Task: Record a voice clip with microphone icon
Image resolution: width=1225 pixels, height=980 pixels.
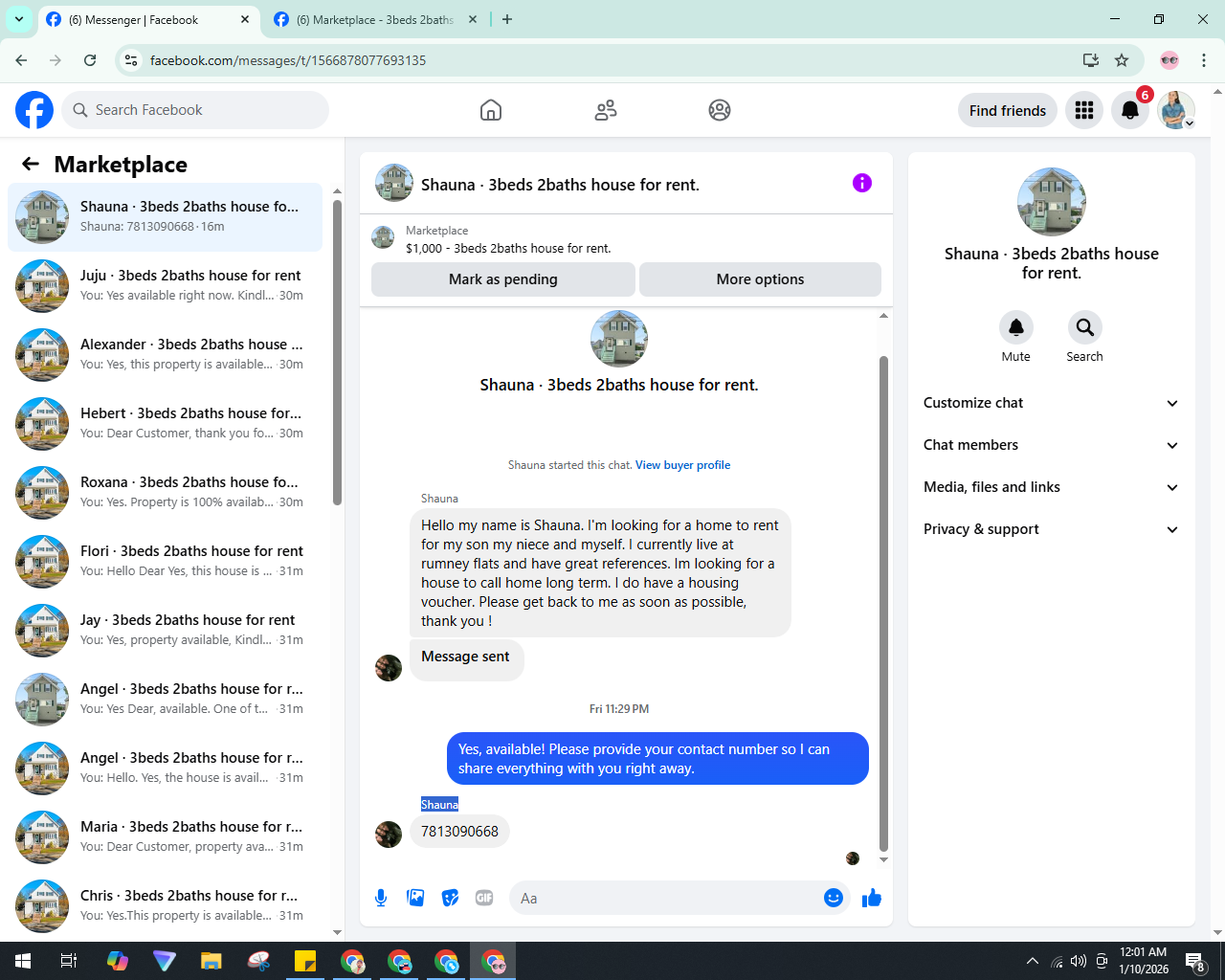Action: (381, 898)
